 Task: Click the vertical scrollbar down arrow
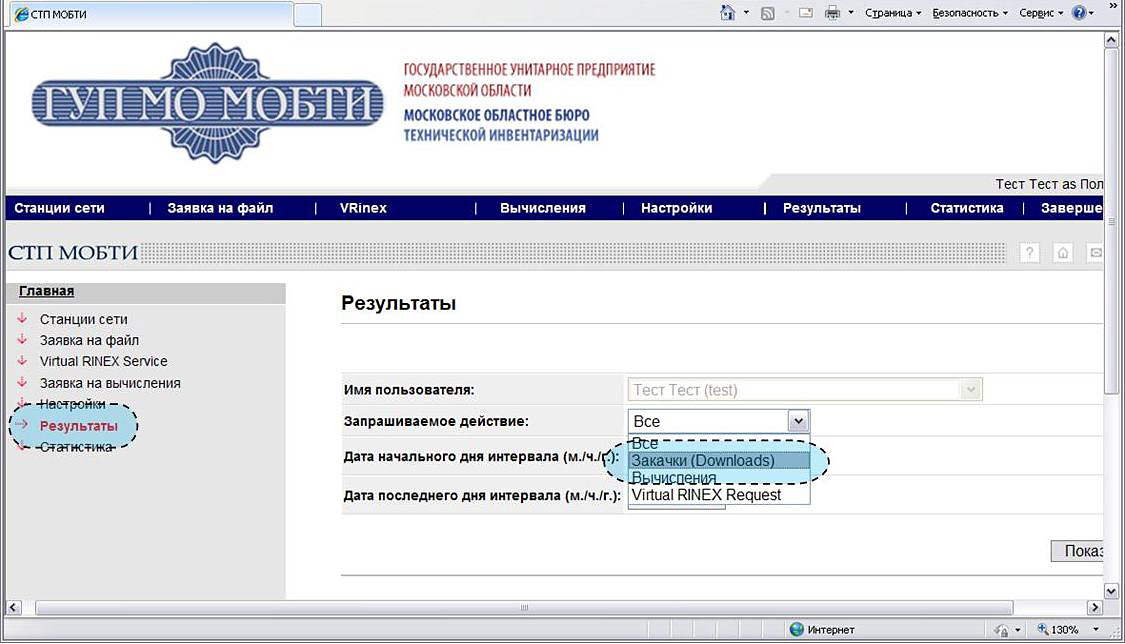tap(1111, 592)
